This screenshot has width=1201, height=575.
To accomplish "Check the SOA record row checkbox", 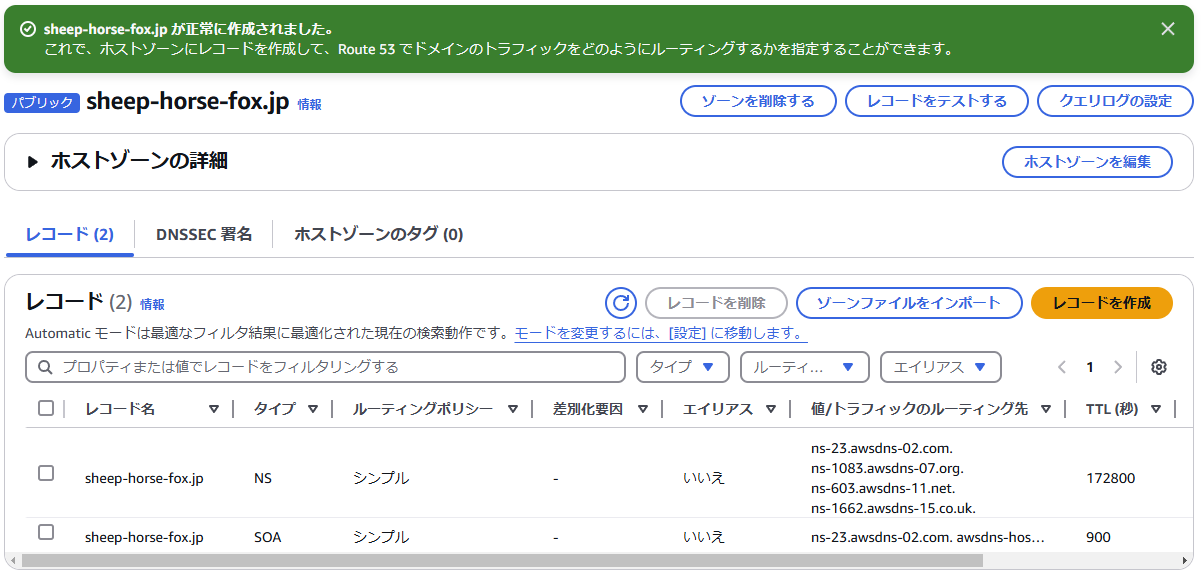I will pos(46,531).
